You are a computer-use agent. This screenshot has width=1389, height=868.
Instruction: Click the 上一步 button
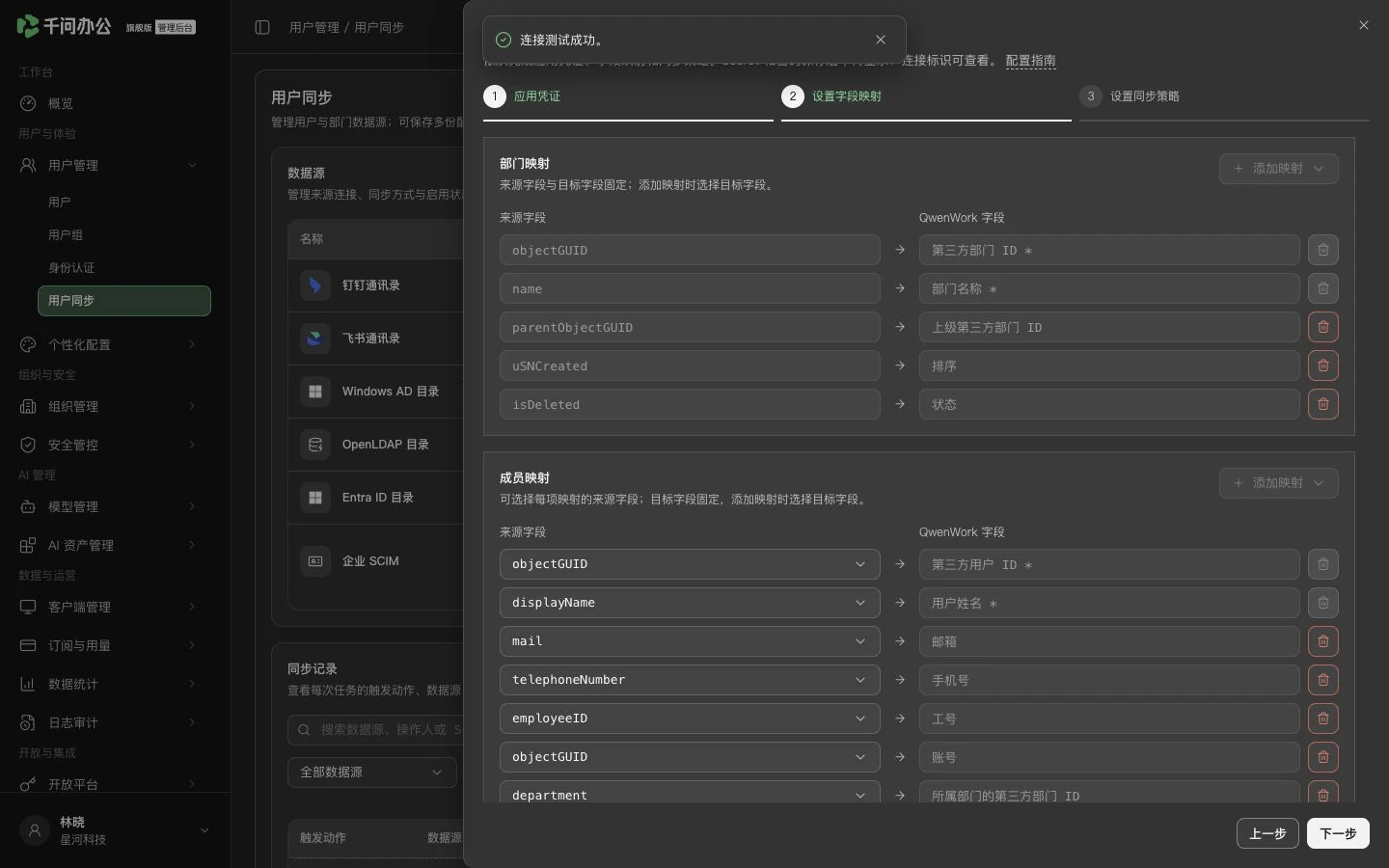(x=1267, y=833)
